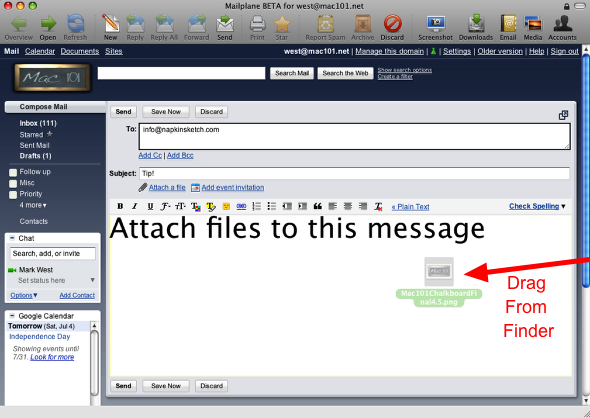Open the text color picker
590x418 pixels.
click(196, 206)
